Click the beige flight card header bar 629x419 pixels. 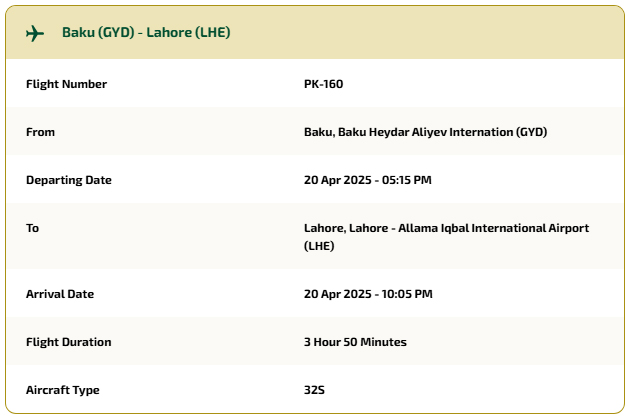coord(315,32)
